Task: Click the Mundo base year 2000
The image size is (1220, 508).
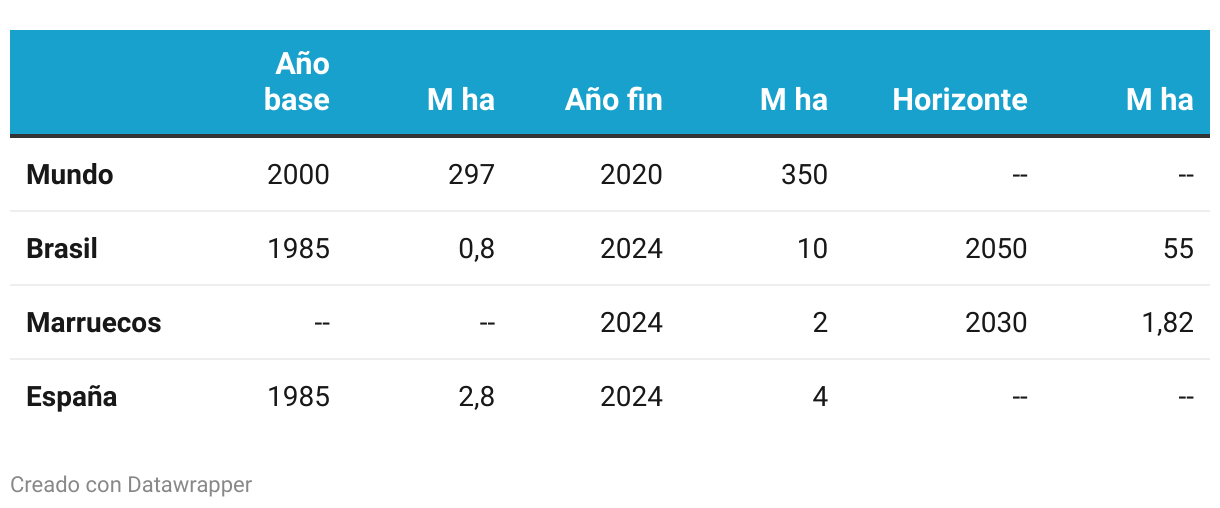Action: pyautogui.click(x=299, y=175)
